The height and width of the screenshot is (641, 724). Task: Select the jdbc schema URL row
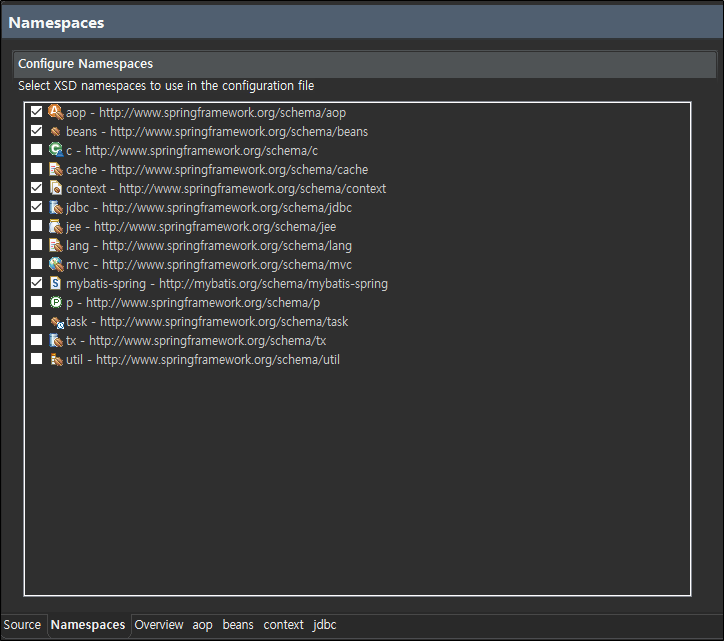tap(209, 207)
